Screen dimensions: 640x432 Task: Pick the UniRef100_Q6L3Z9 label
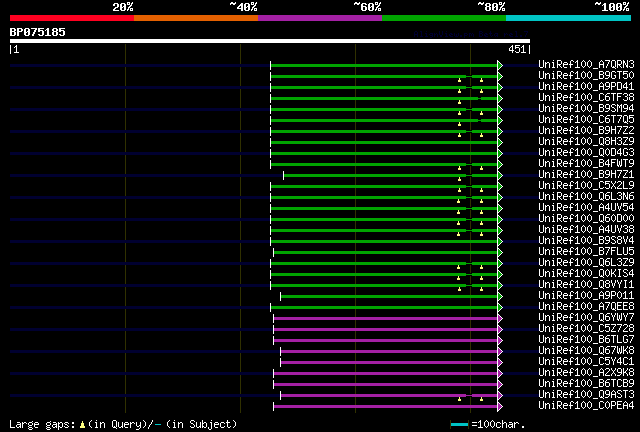tap(586, 263)
